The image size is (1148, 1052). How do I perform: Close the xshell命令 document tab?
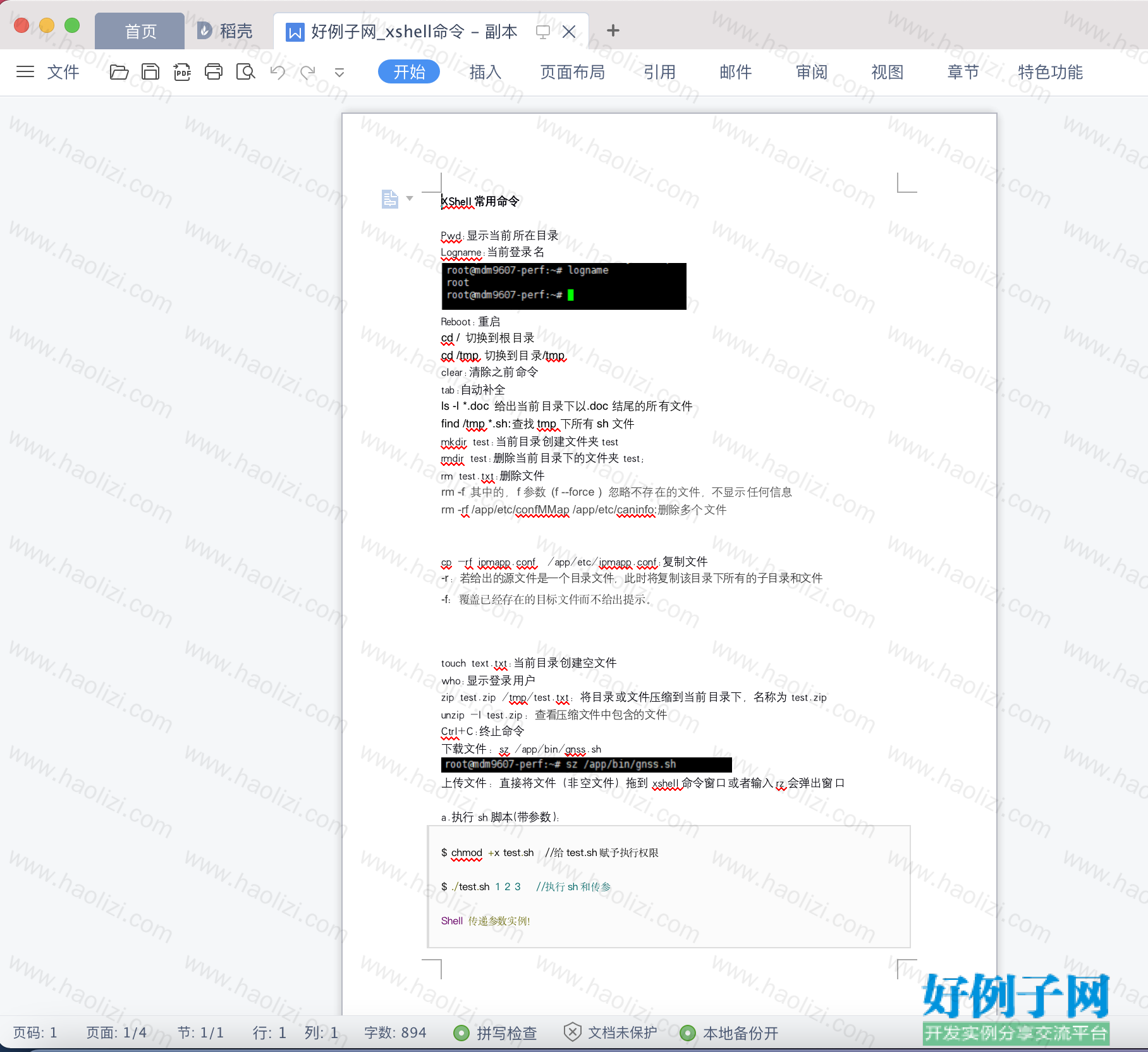tap(569, 32)
